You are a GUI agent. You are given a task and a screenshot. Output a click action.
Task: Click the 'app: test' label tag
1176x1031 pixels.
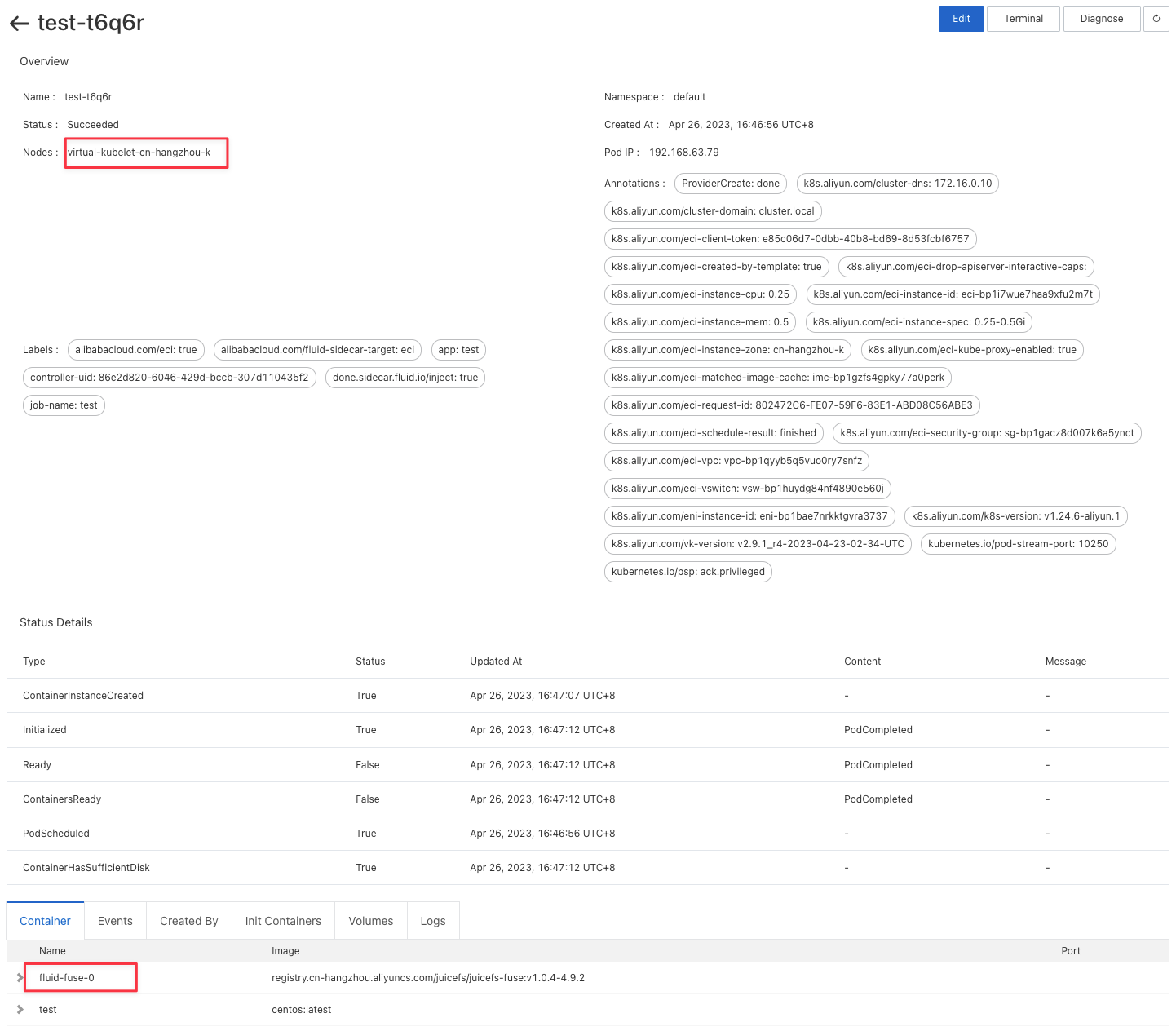458,350
